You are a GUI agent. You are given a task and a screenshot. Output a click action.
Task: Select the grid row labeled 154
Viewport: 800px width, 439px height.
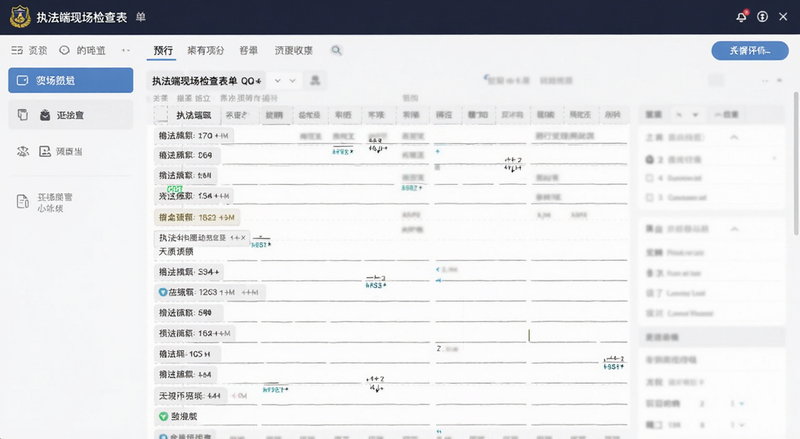pos(194,196)
